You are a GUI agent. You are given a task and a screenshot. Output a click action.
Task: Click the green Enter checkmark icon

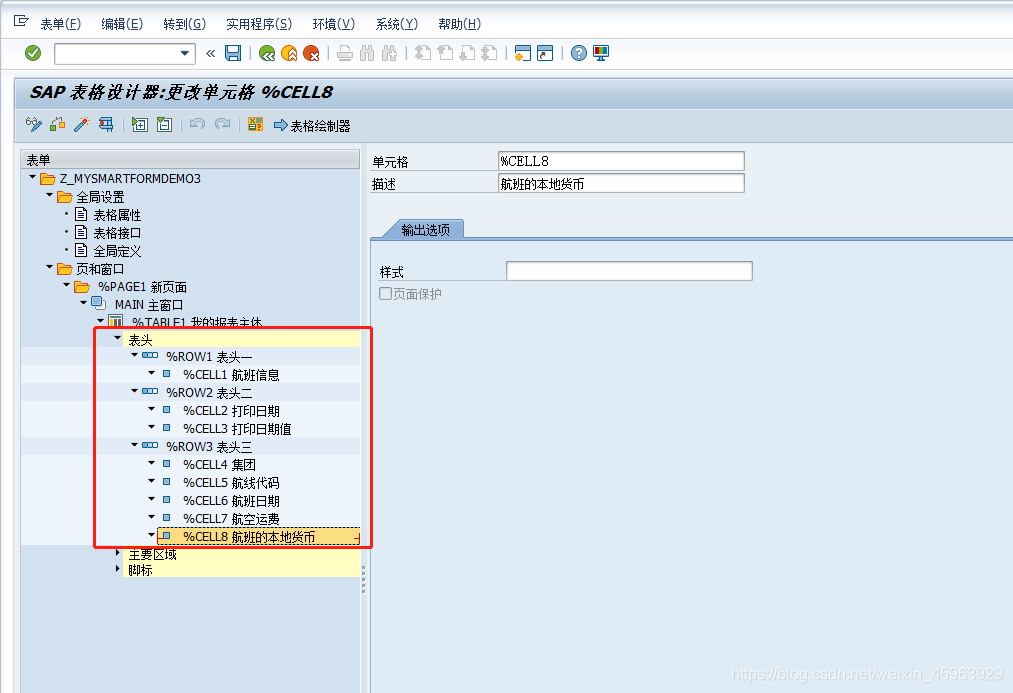coord(33,53)
